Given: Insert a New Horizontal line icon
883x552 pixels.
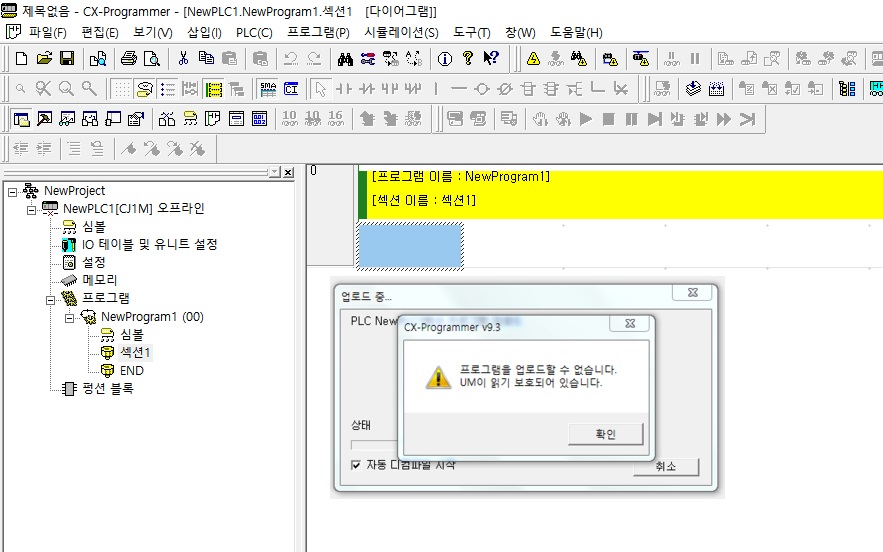Looking at the screenshot, I should click(x=459, y=89).
